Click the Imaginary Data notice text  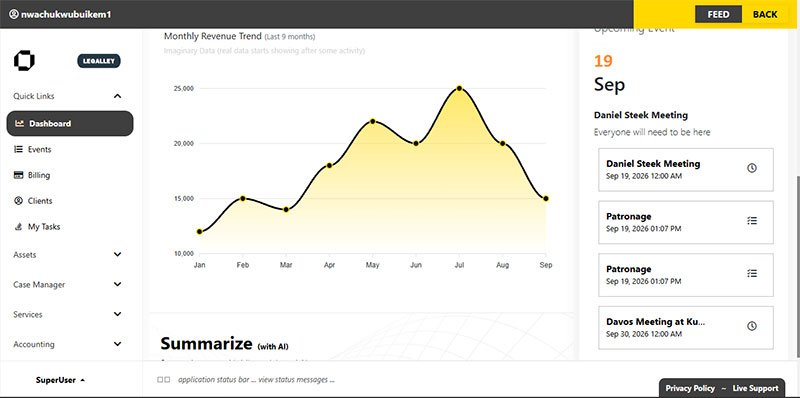coord(264,51)
